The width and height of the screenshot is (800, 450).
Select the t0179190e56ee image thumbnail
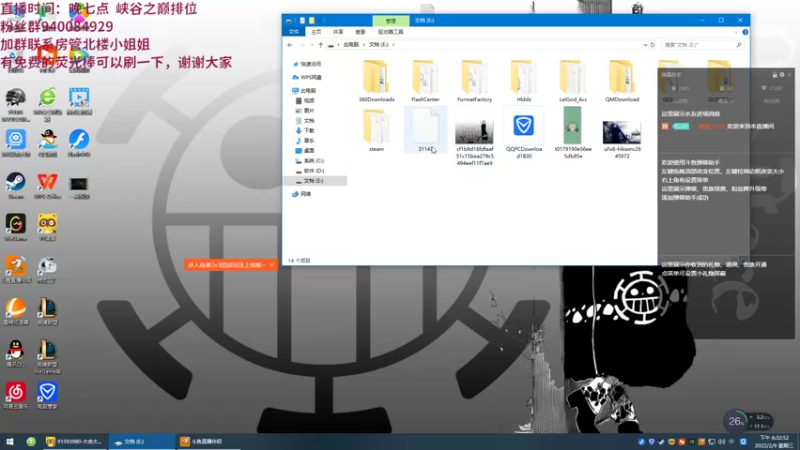point(572,134)
